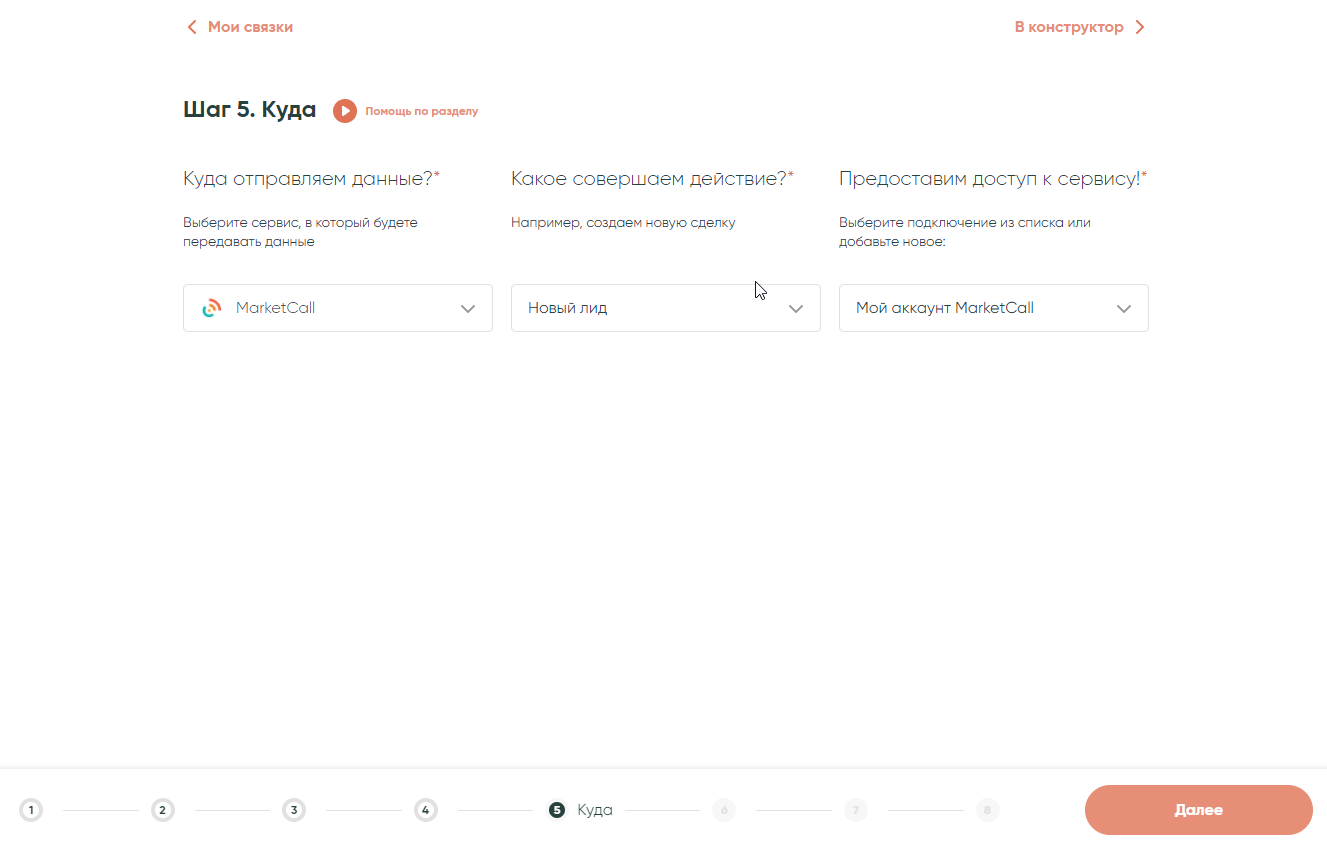Image resolution: width=1327 pixels, height=844 pixels.
Task: Click the arrow of the Новый лид dropdown
Action: click(x=796, y=309)
